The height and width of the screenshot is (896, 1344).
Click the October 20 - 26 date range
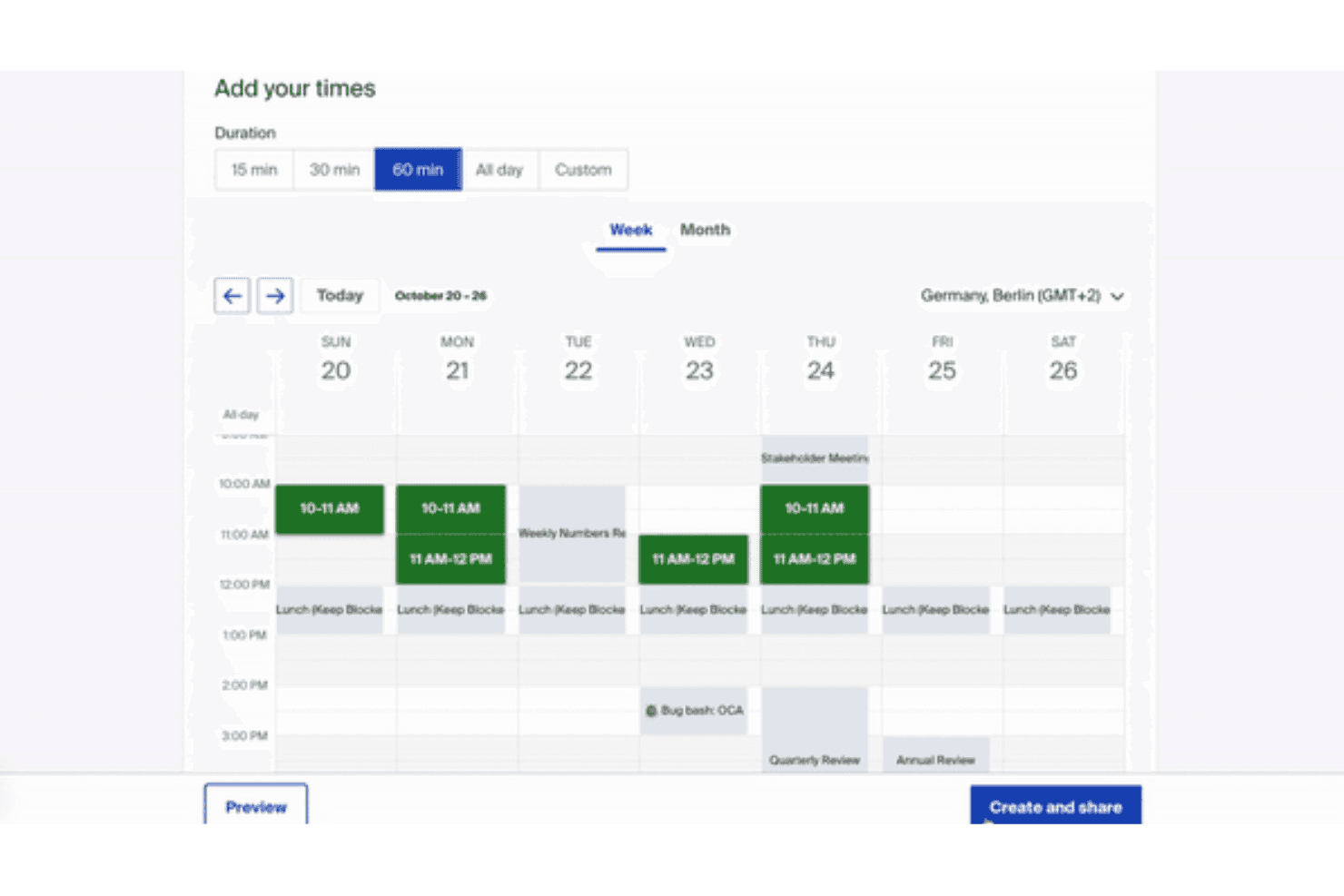440,296
